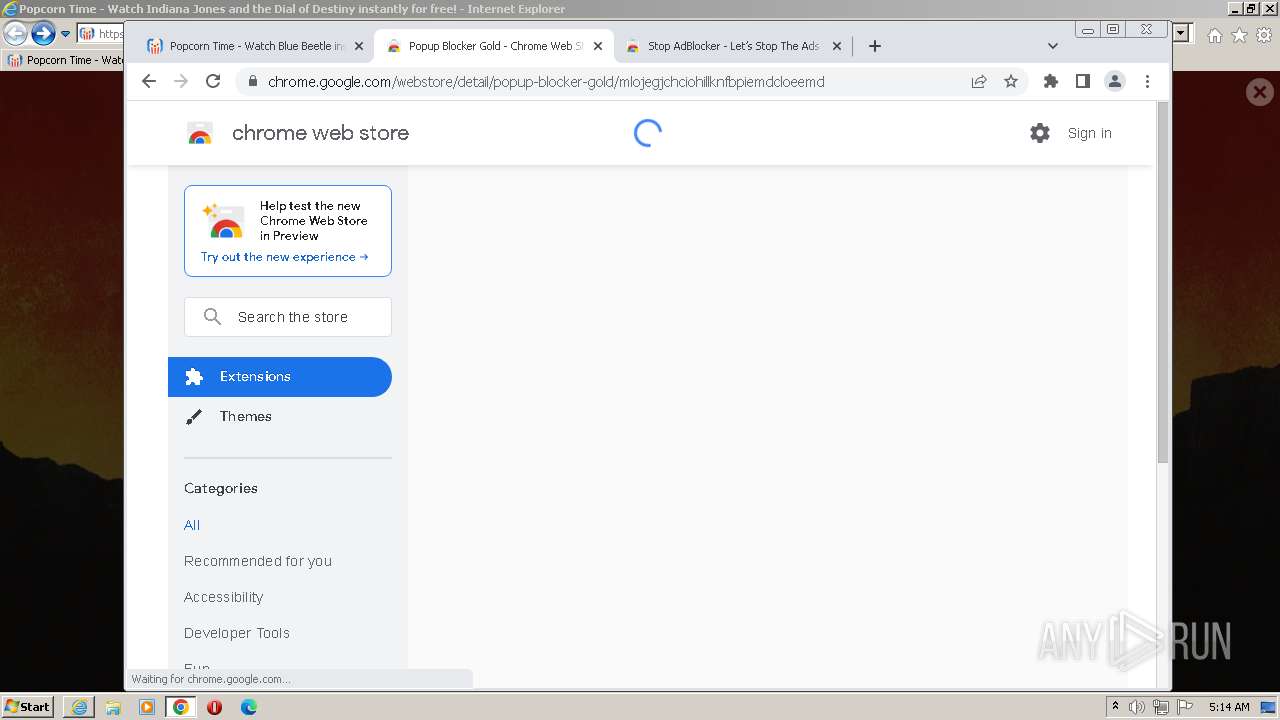Choose the All category
This screenshot has height=720, width=1280.
[192, 525]
